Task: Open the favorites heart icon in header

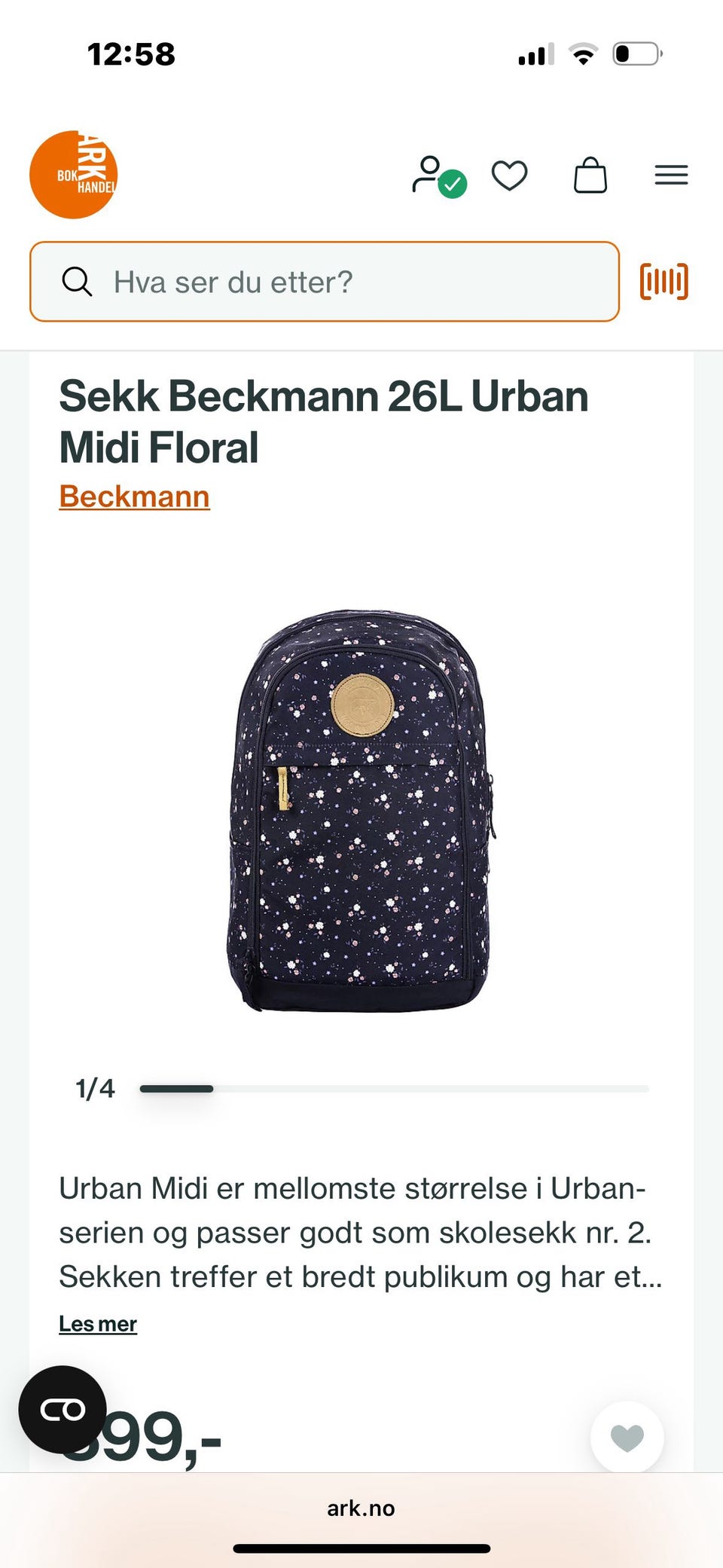Action: pyautogui.click(x=510, y=176)
